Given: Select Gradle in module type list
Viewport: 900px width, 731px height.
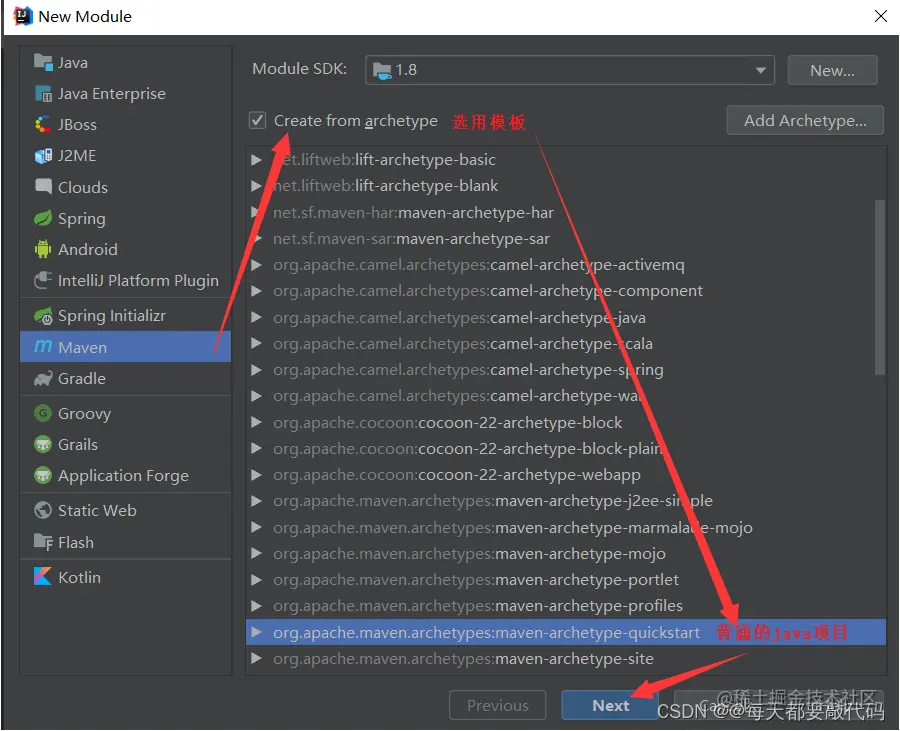Looking at the screenshot, I should tap(125, 378).
